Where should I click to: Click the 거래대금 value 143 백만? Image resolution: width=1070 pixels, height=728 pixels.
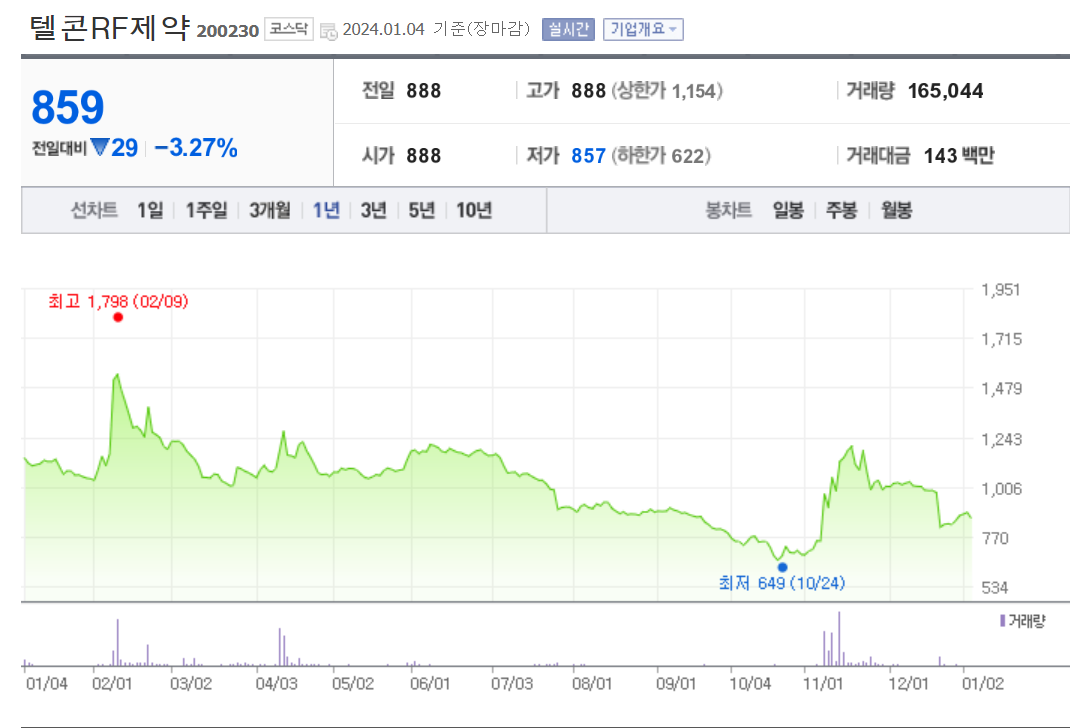[x=958, y=156]
